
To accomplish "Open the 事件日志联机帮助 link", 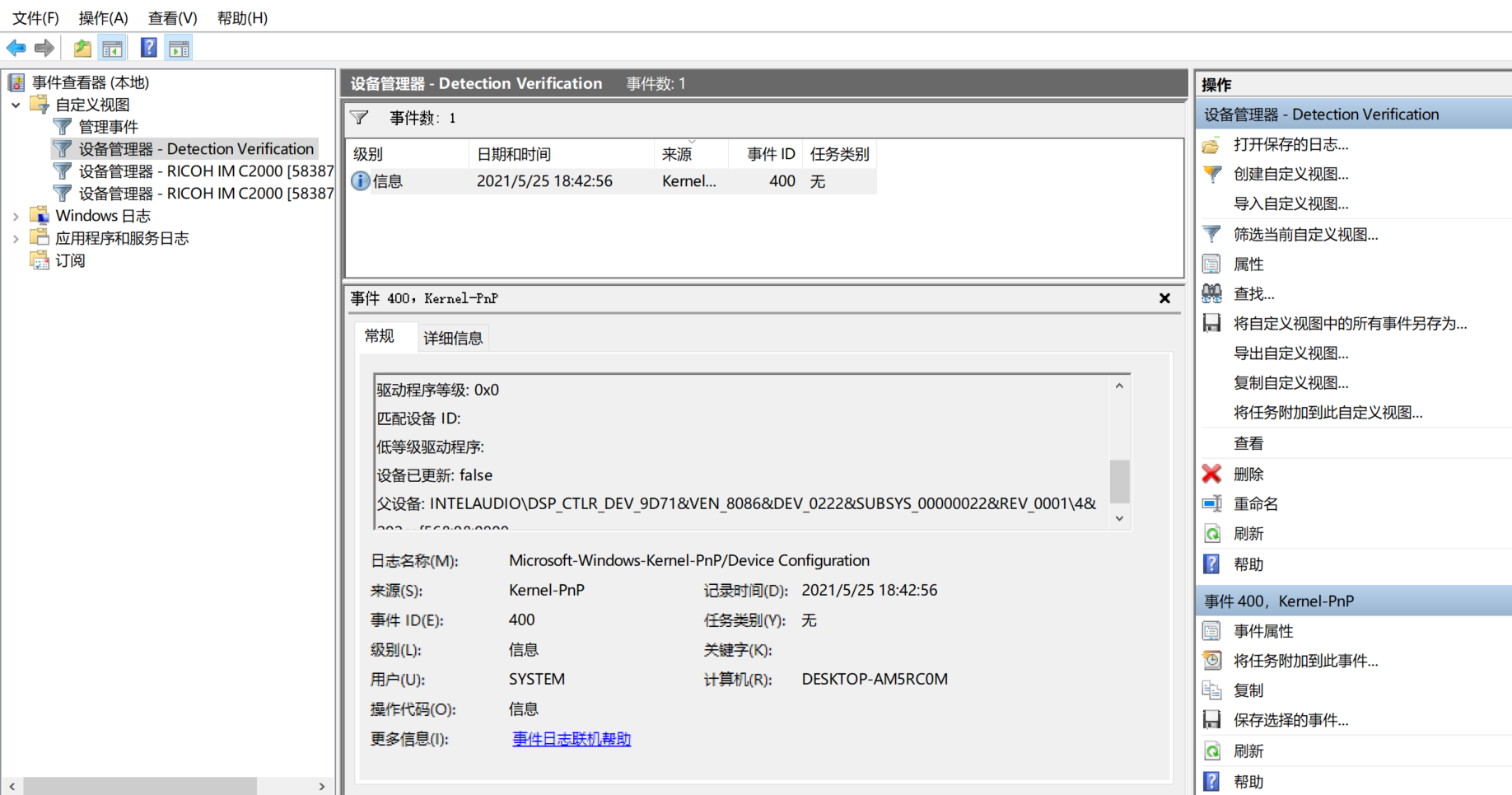I will click(x=572, y=739).
